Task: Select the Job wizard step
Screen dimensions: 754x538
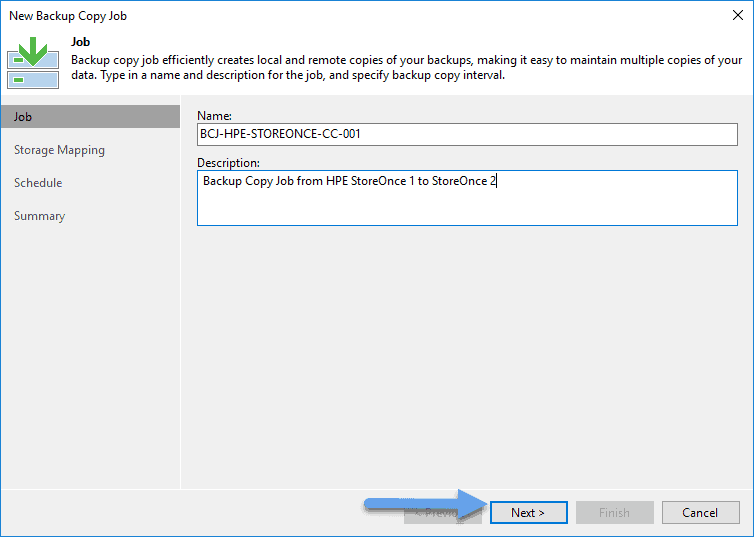Action: coord(90,117)
